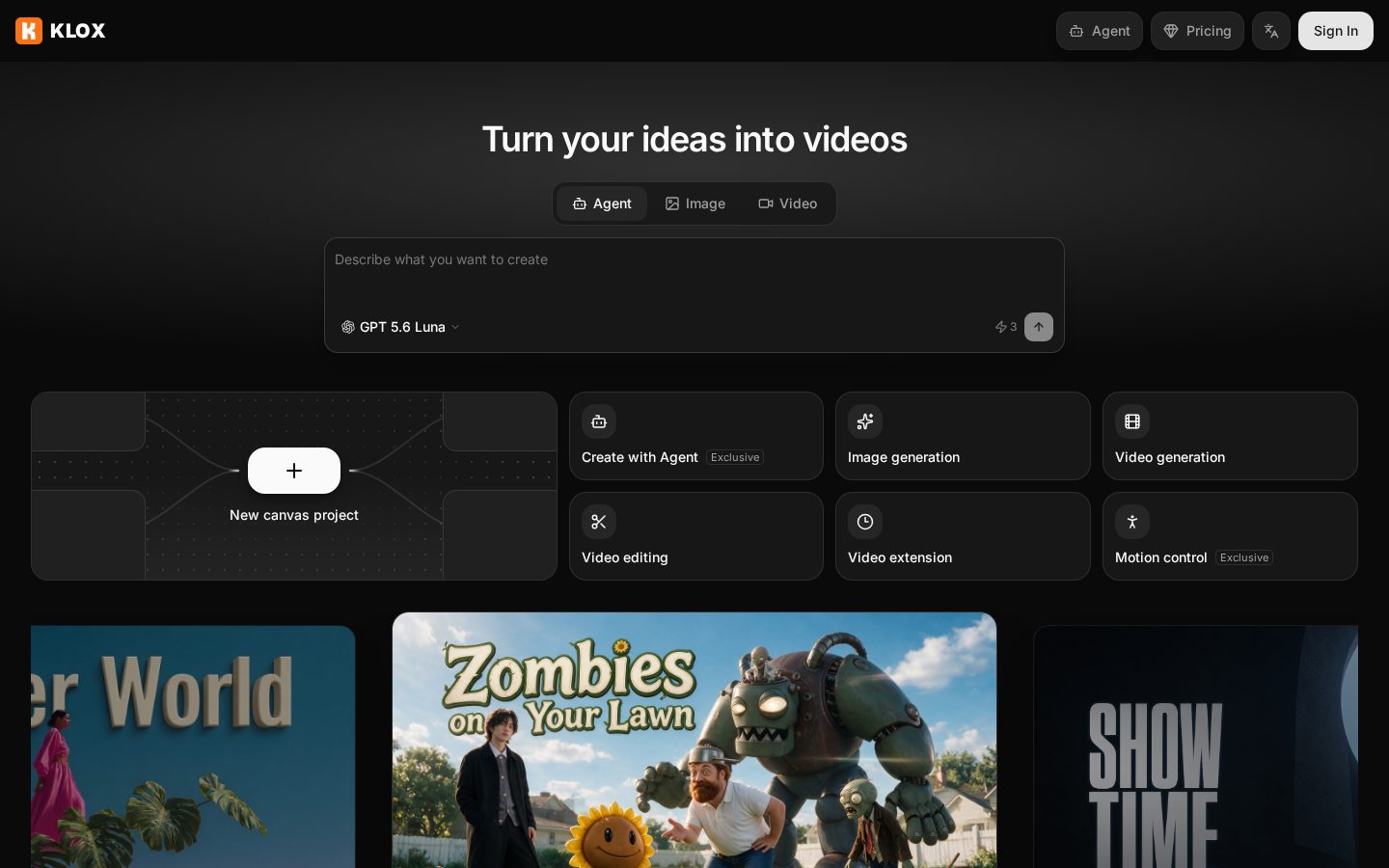Click the KLOX brand name text
Viewport: 1389px width, 868px height.
pos(77,31)
